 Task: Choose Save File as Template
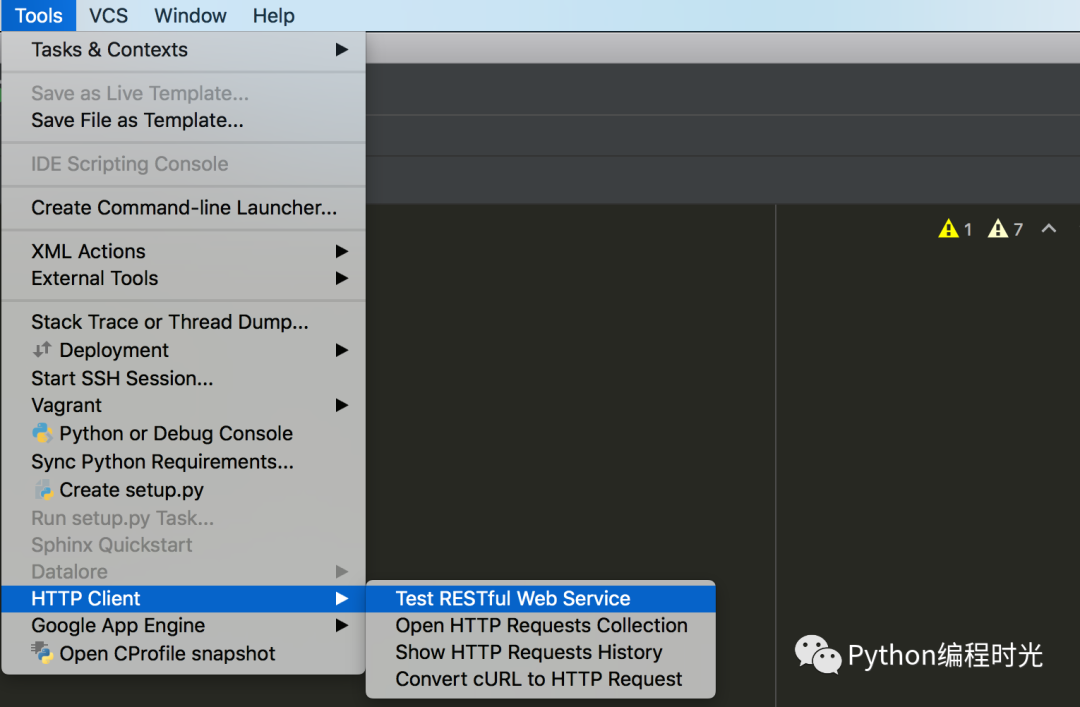point(183,120)
